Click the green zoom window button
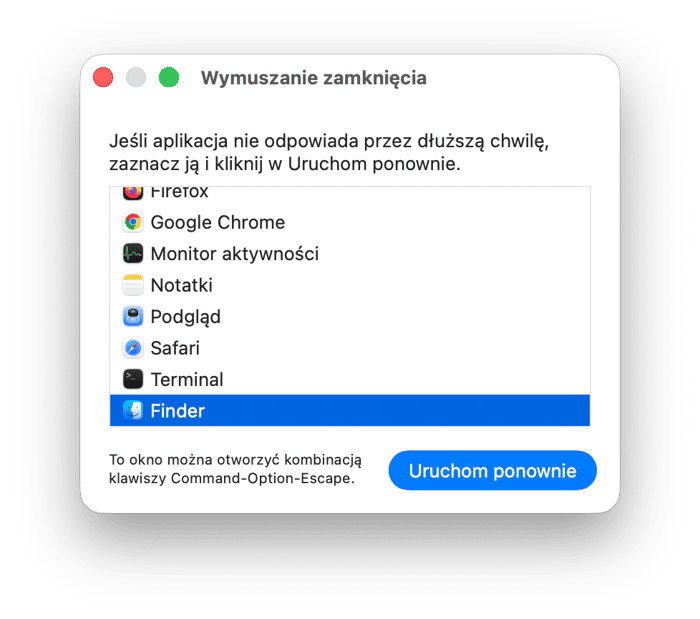The height and width of the screenshot is (619, 700). [x=169, y=78]
